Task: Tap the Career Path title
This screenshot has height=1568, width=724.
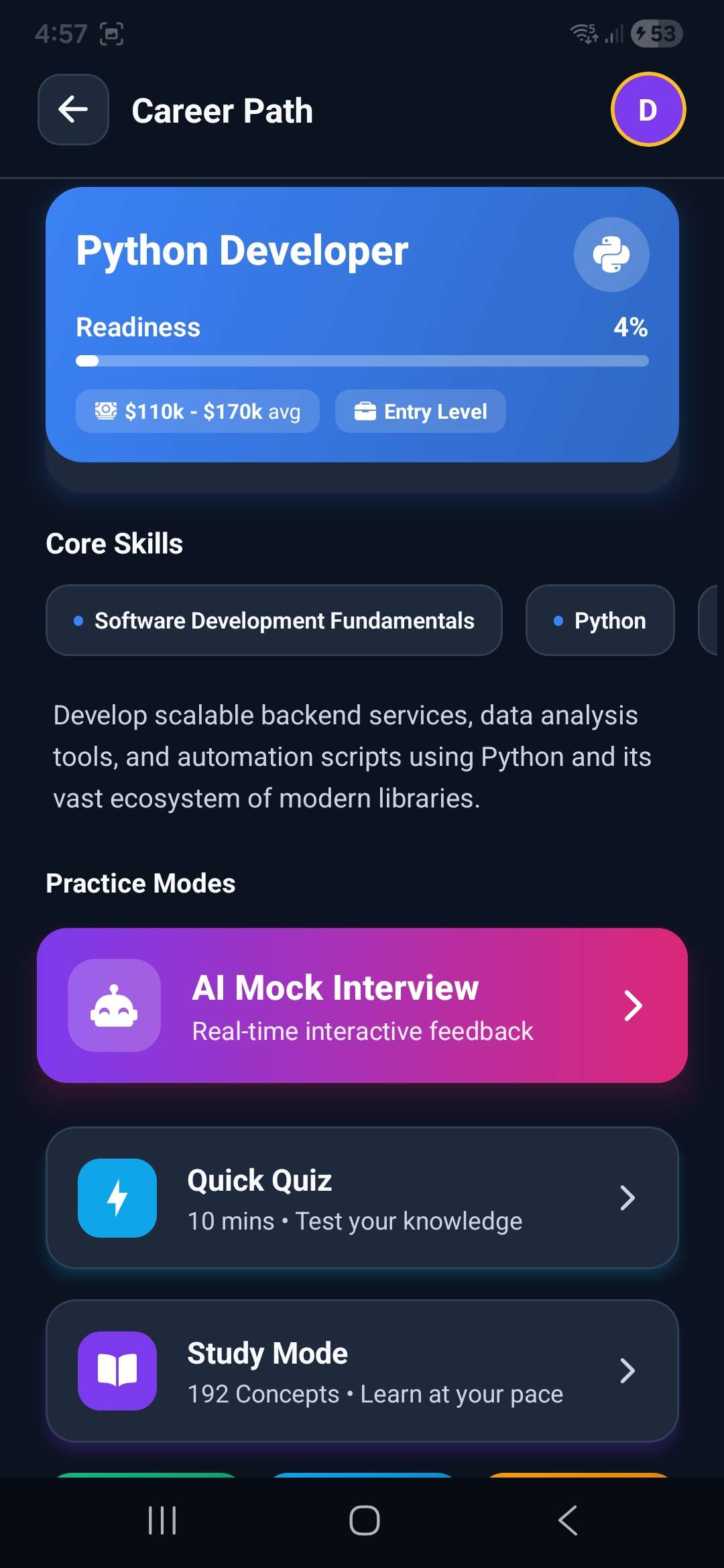Action: tap(223, 110)
